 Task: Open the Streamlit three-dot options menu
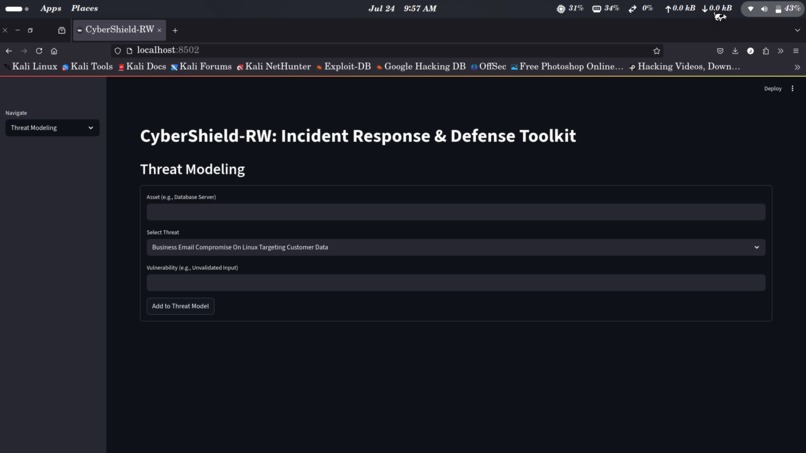[x=793, y=88]
